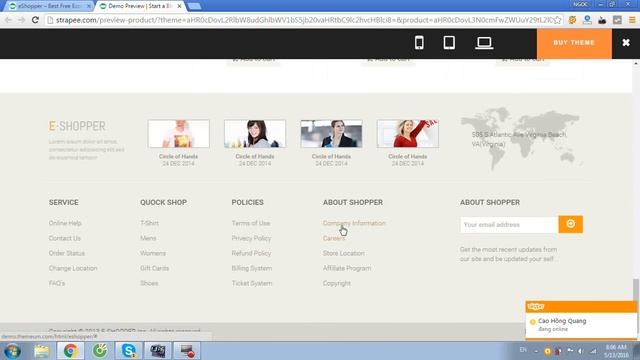Open the Change Location link
The image size is (640, 360).
click(73, 268)
